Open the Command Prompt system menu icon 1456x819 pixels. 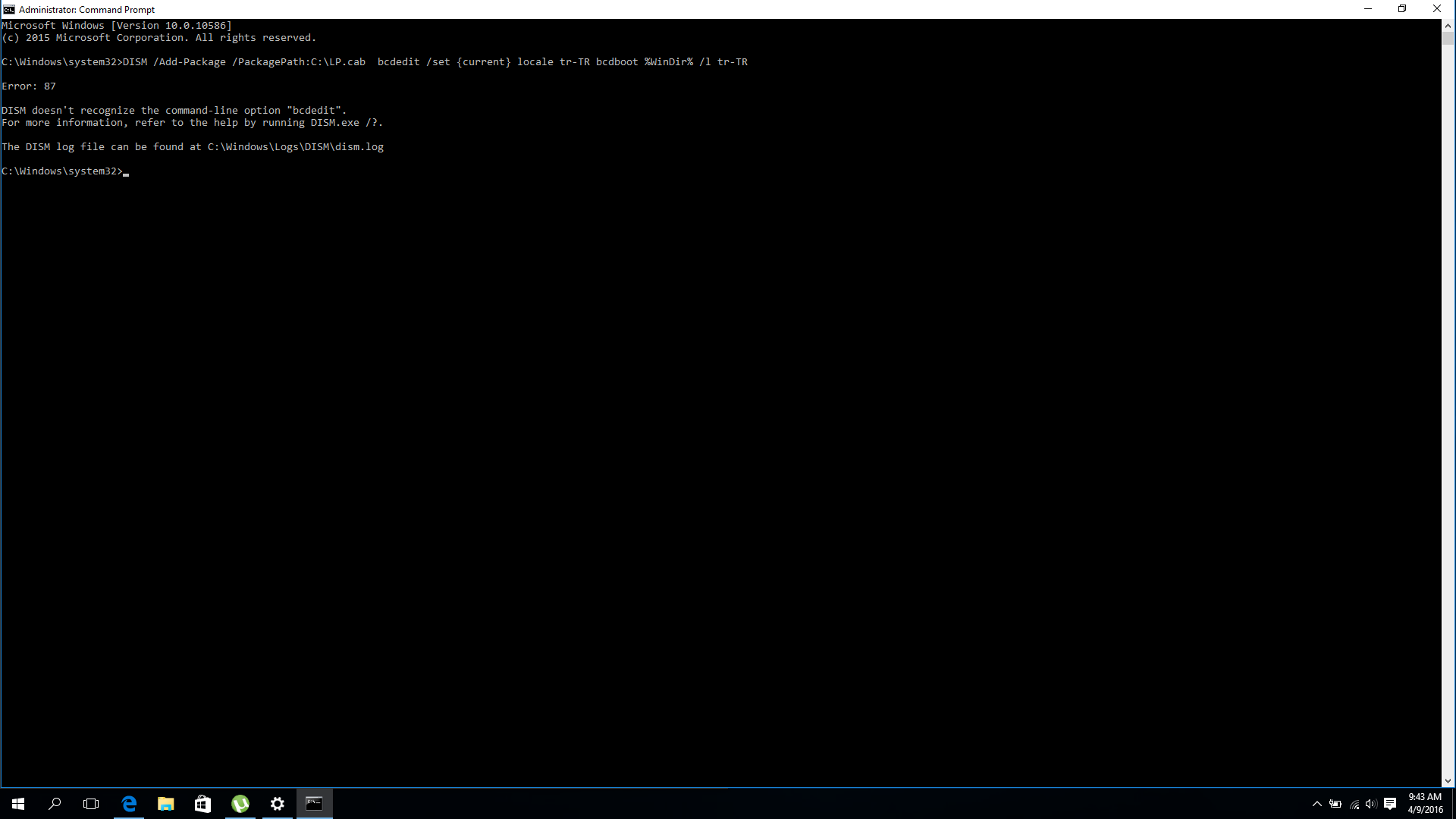point(8,9)
